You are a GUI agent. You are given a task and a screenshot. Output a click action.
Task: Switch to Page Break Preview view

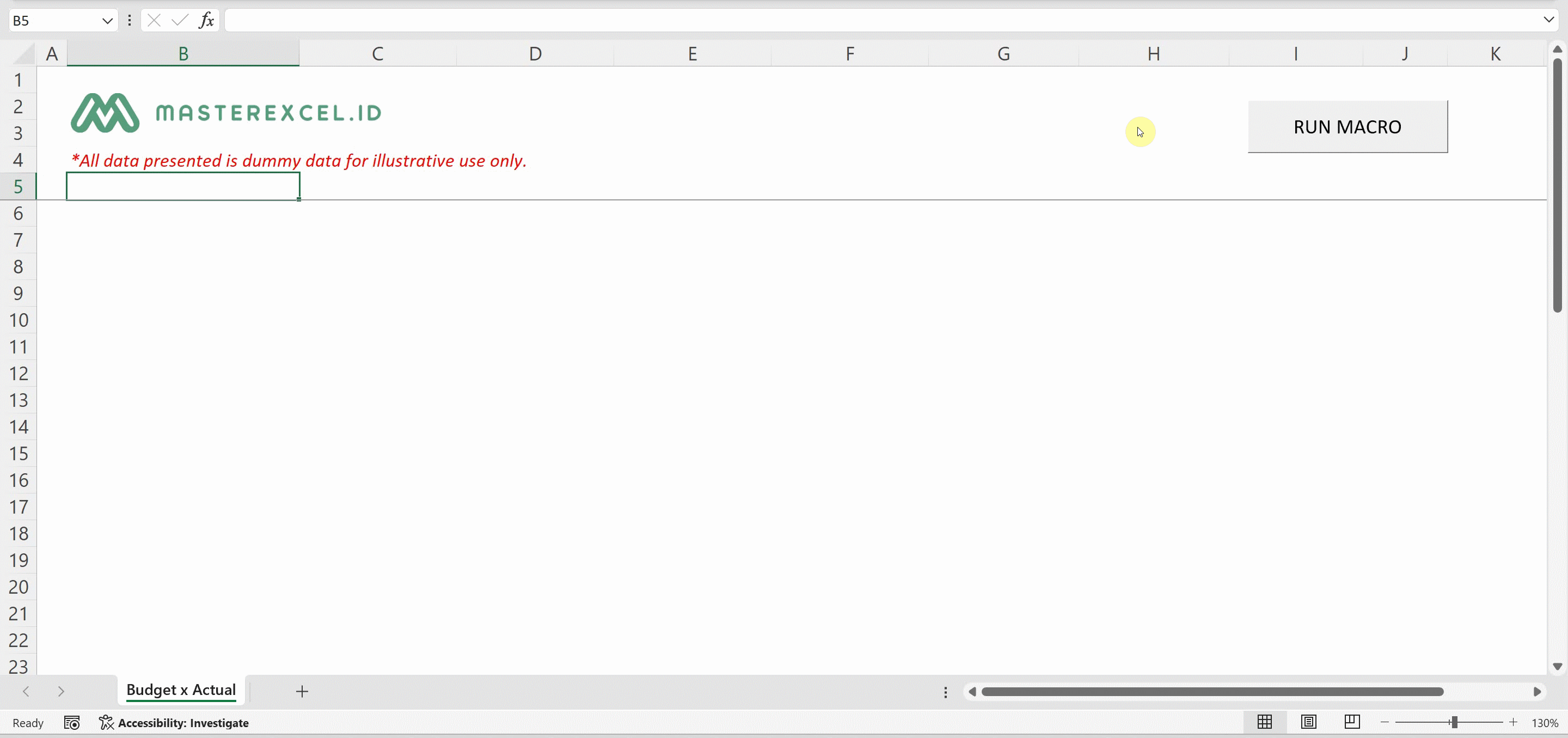tap(1352, 722)
